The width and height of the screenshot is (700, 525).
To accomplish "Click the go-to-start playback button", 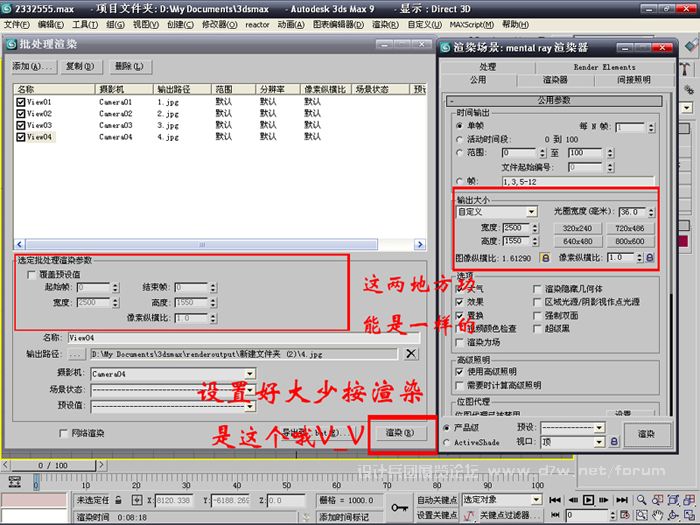I will 555,500.
